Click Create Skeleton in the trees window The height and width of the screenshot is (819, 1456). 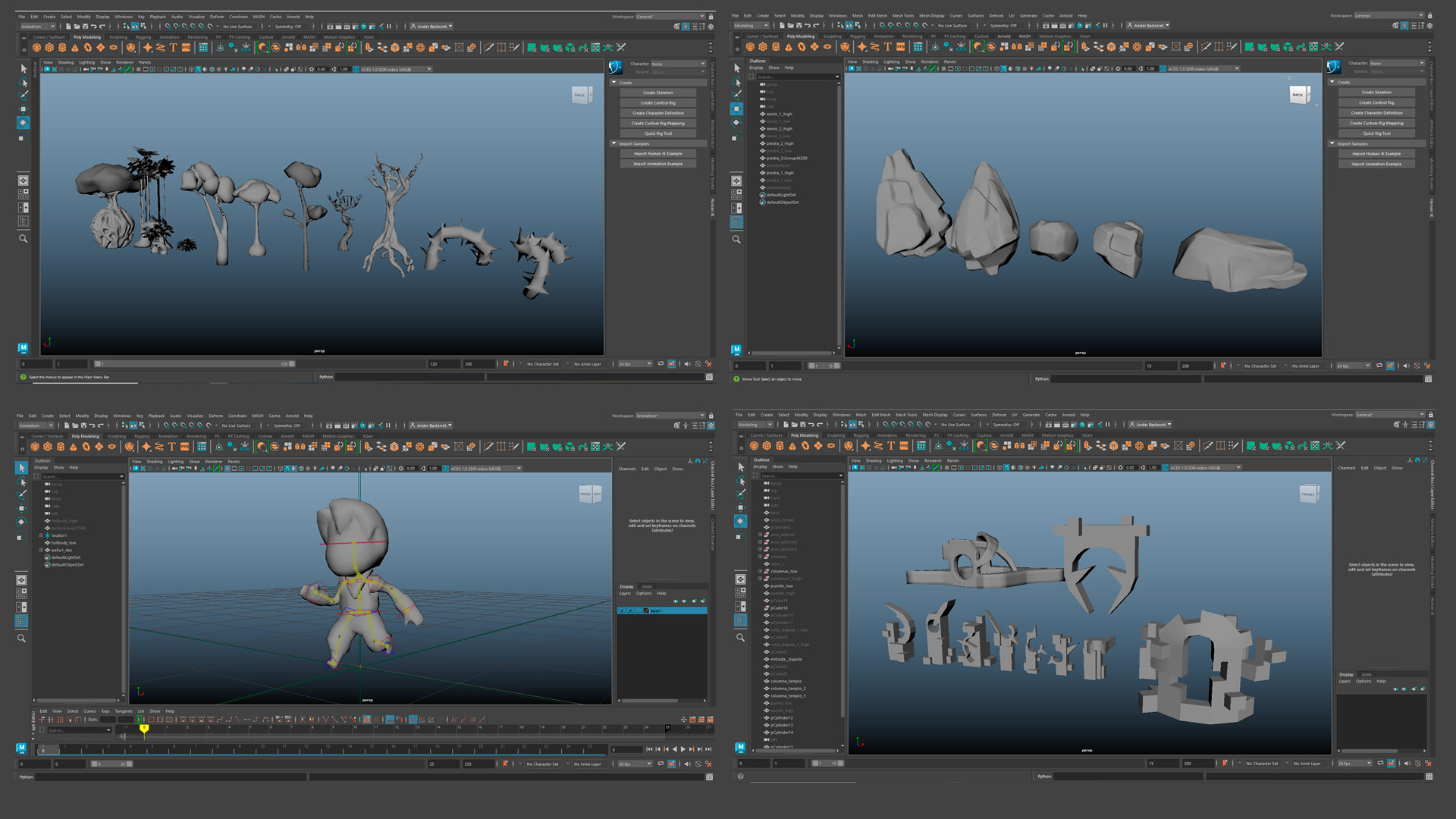[x=657, y=93]
